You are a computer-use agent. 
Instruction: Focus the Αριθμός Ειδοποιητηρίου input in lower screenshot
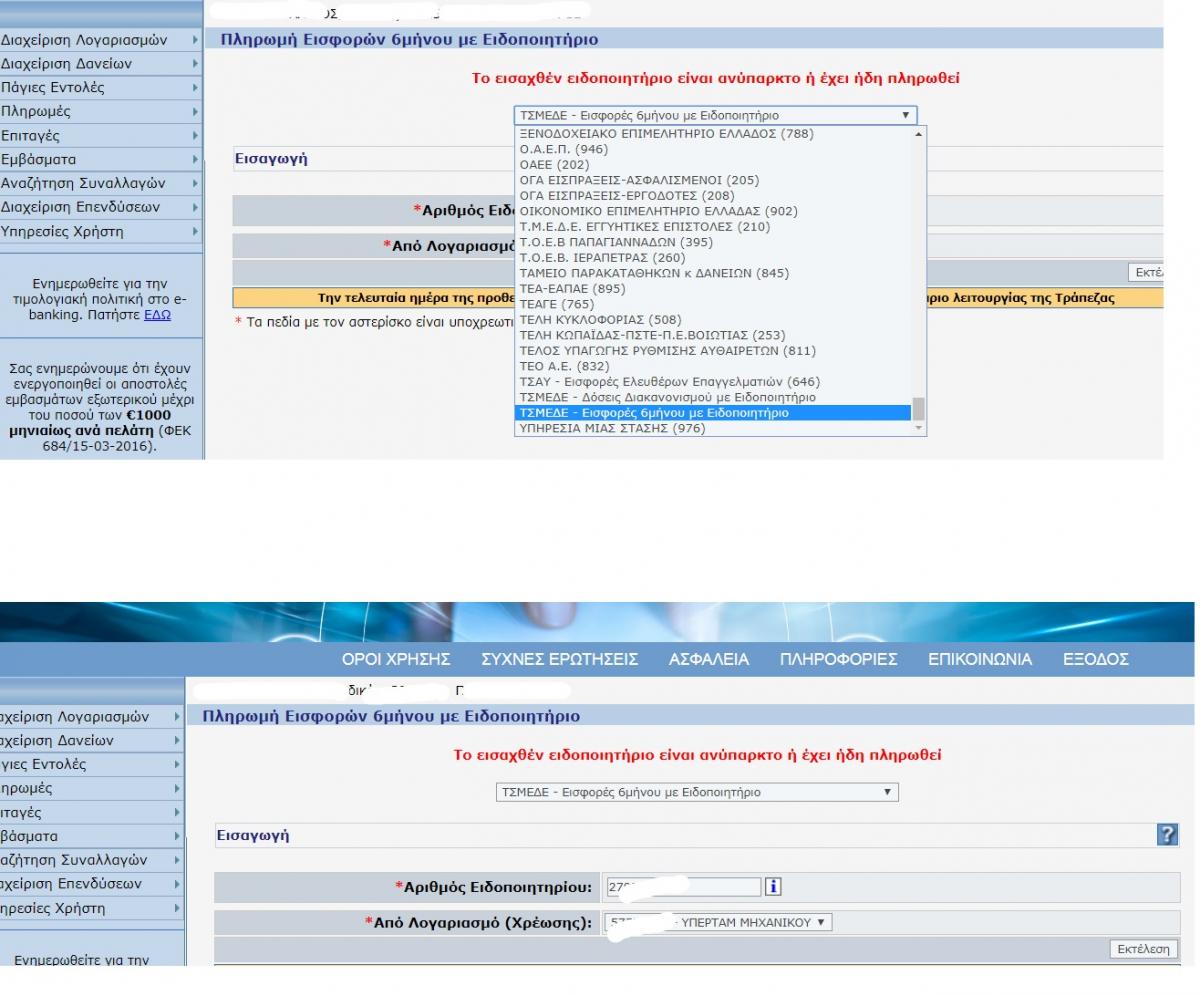point(683,887)
